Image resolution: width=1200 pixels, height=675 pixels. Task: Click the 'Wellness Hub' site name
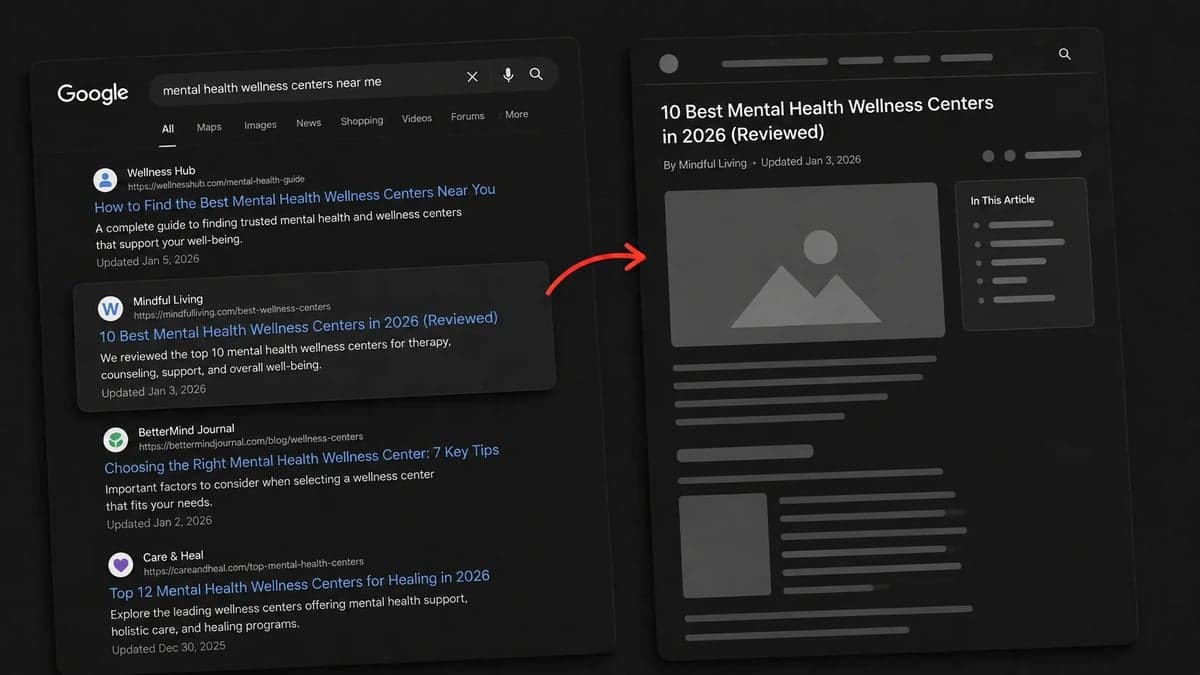point(161,172)
